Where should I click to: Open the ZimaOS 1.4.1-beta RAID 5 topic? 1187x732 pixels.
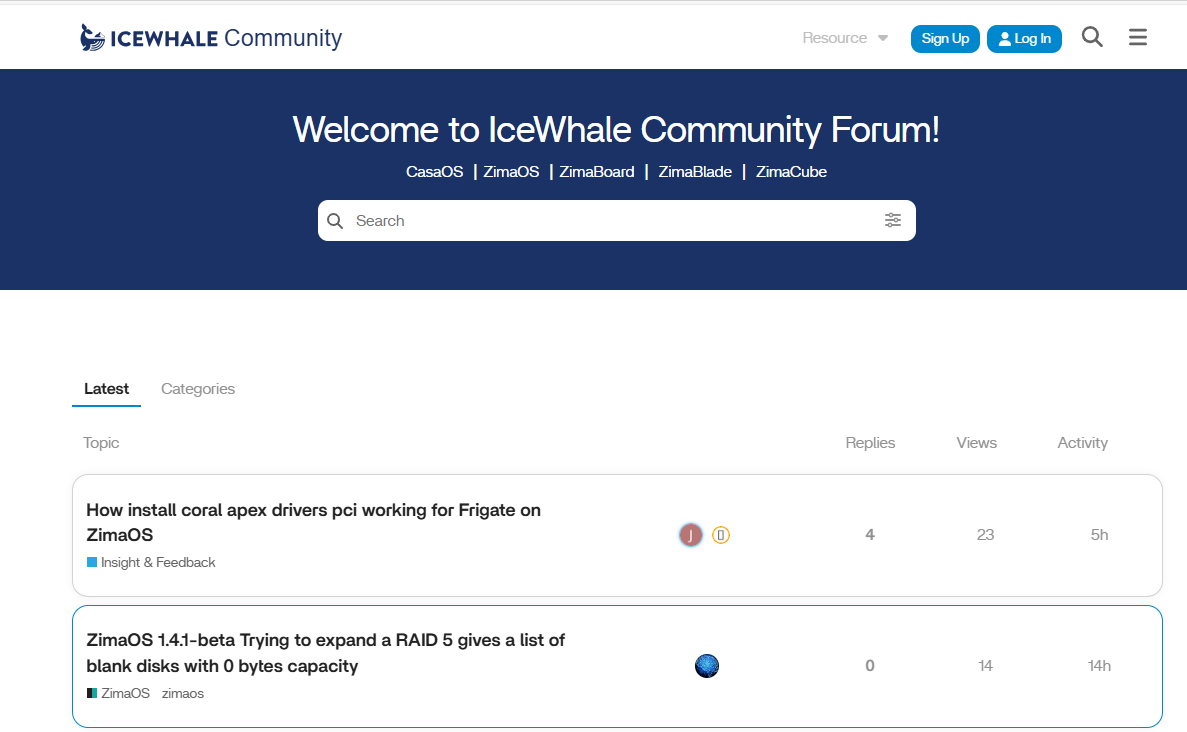pyautogui.click(x=326, y=653)
